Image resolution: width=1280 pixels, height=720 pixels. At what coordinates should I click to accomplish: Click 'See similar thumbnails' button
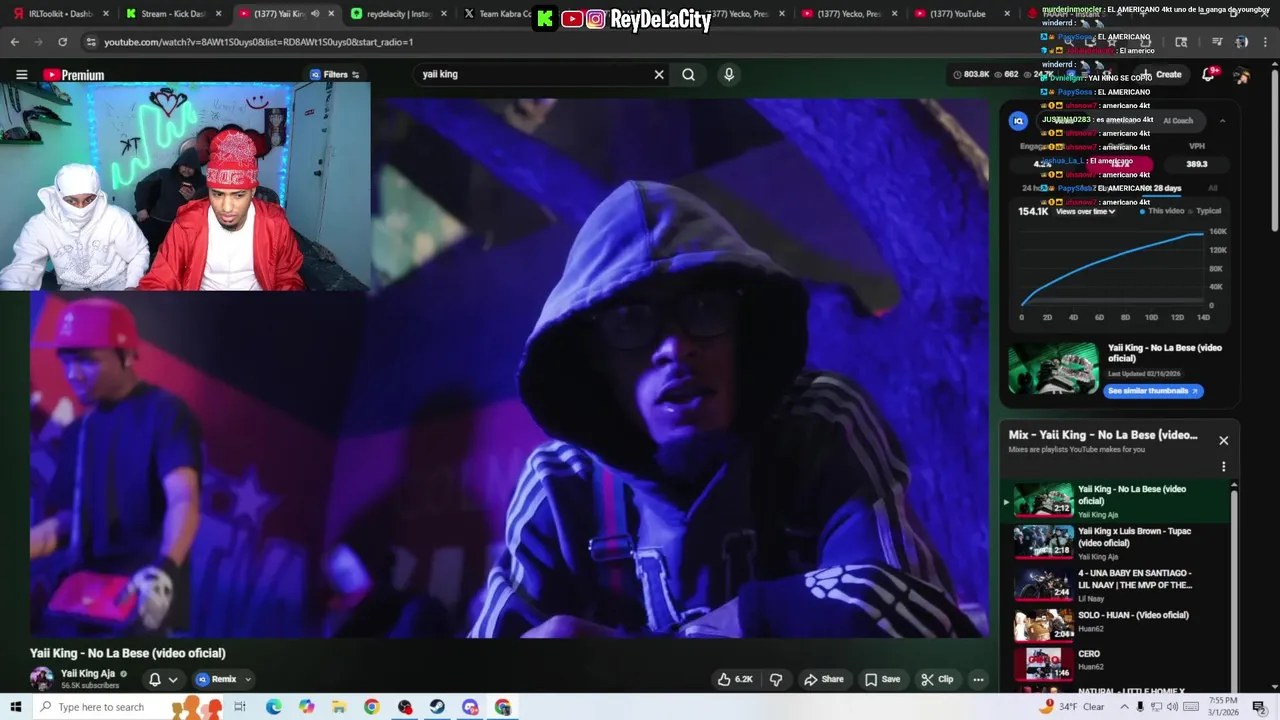click(1153, 391)
